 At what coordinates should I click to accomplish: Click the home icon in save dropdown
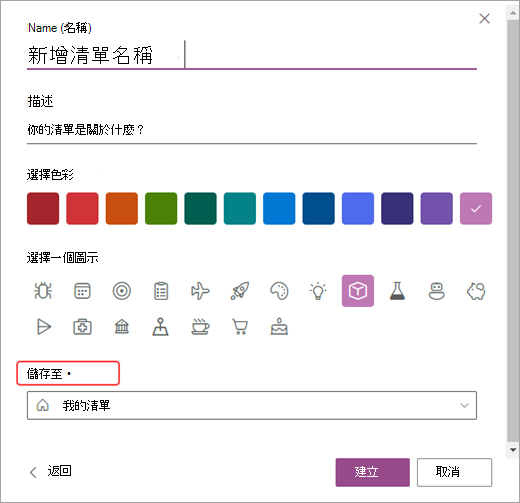[43, 405]
